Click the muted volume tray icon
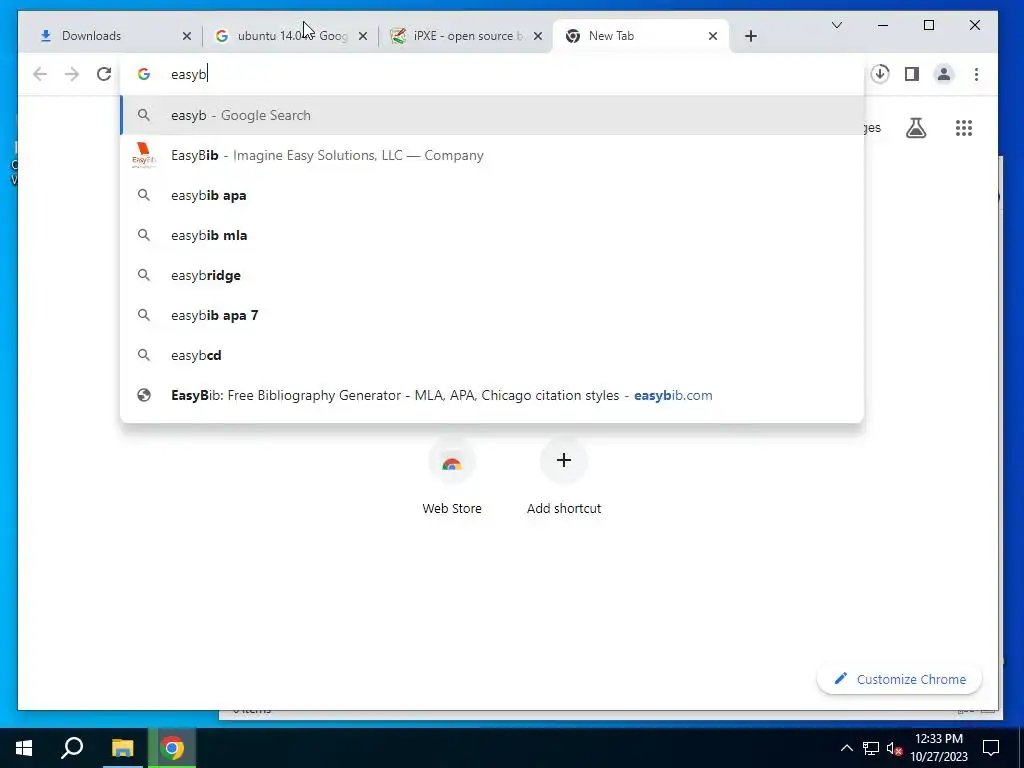This screenshot has height=768, width=1024. (894, 748)
